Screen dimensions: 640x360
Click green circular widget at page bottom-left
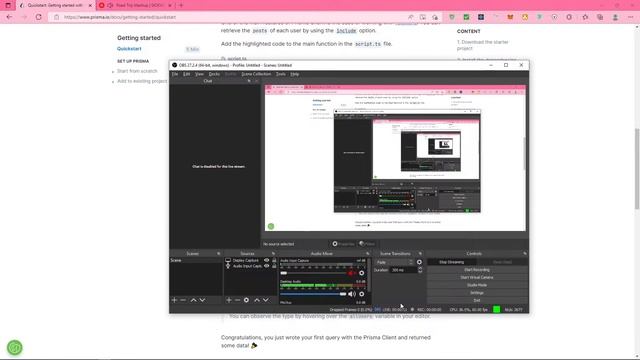(15, 348)
